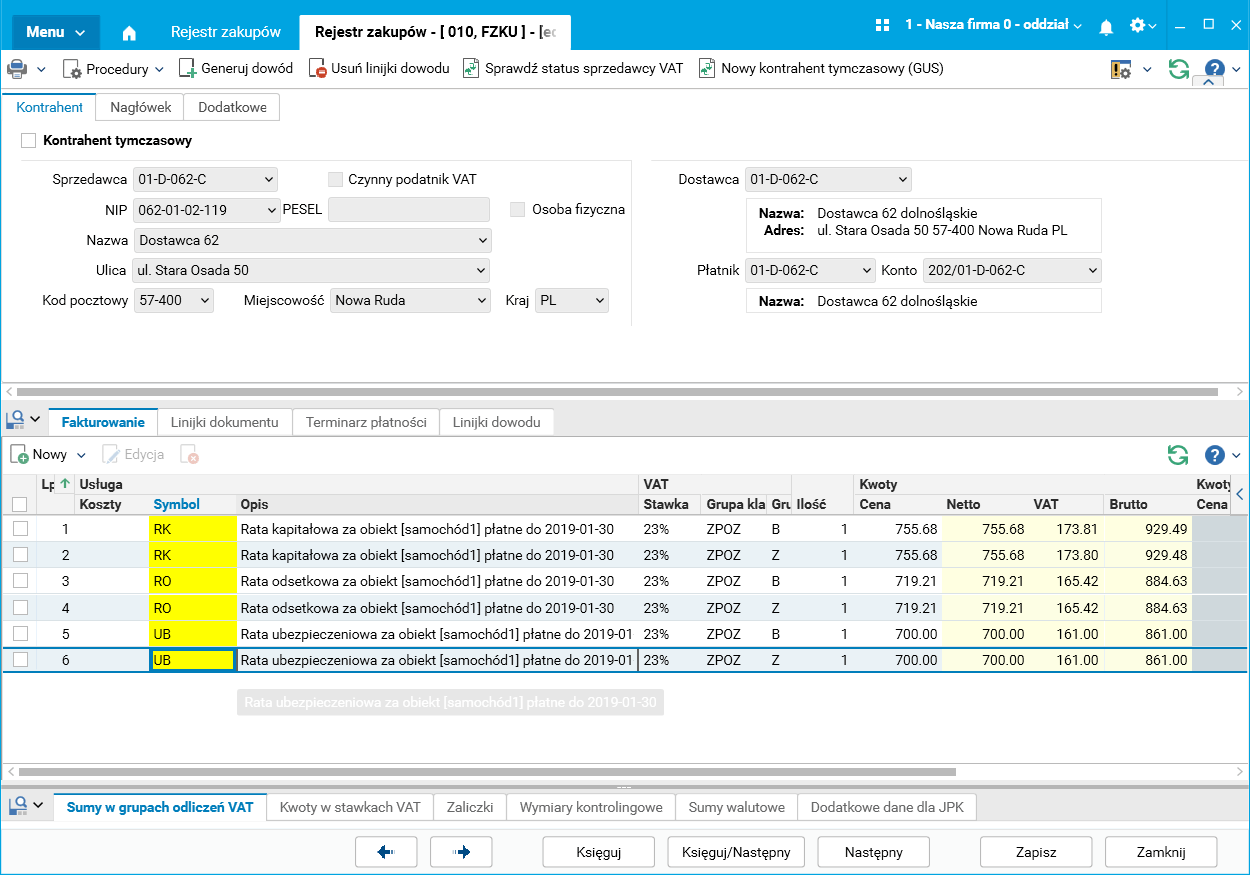Screen dimensions: 1250x875
Task: Expand the Sprzedawca dropdown
Action: coord(268,180)
